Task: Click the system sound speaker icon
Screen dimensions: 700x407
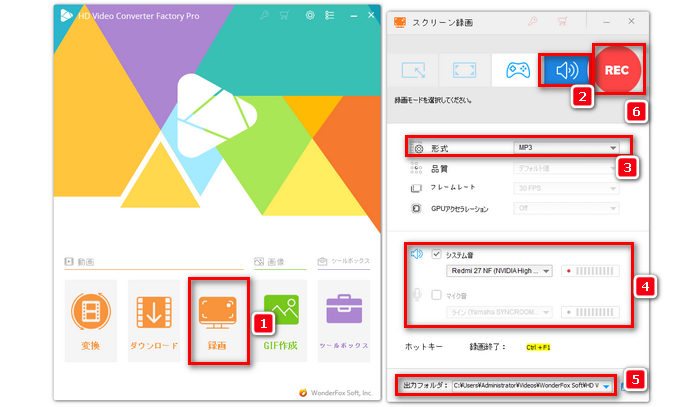Action: (x=417, y=254)
